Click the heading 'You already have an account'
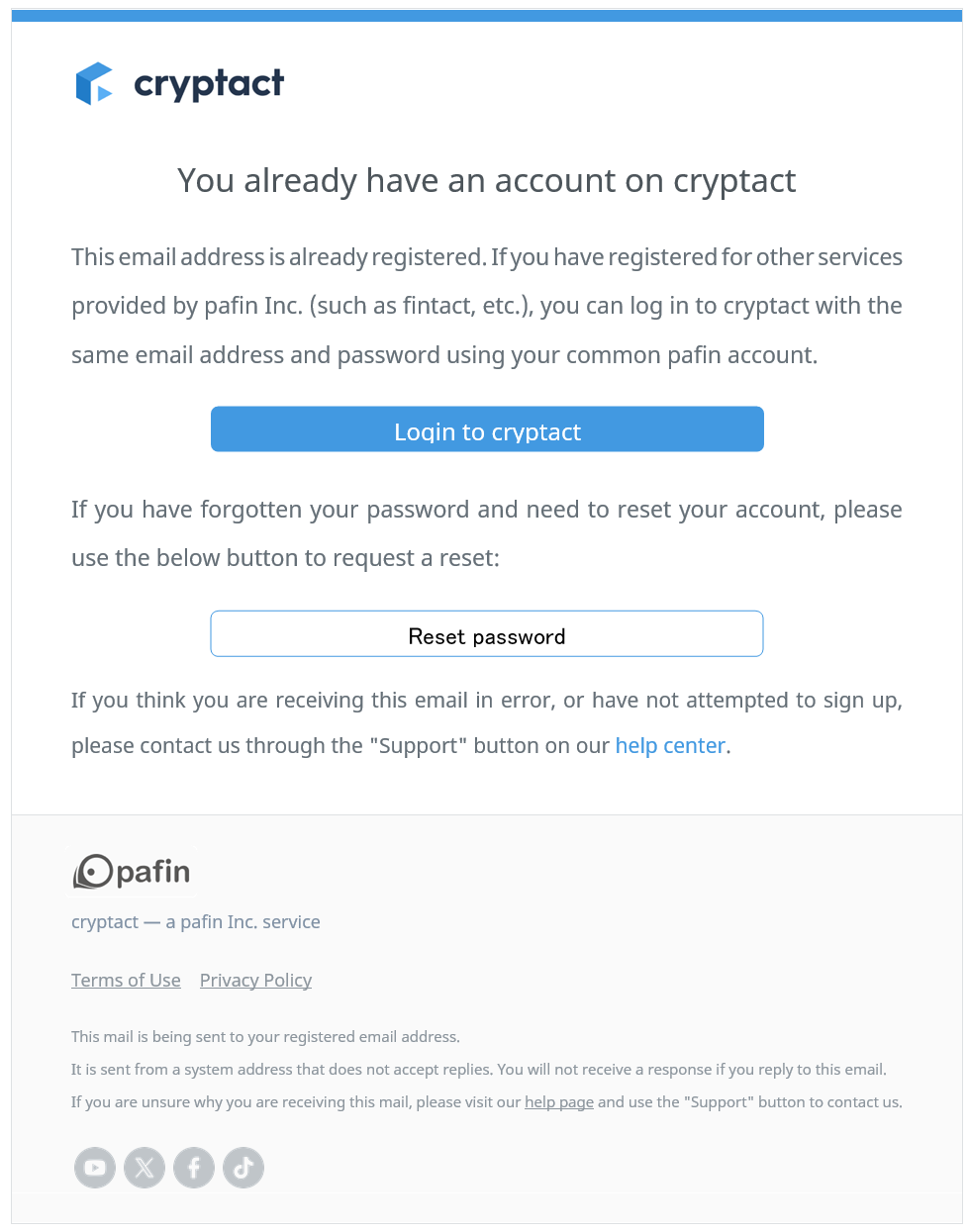969x1232 pixels. coord(486,181)
